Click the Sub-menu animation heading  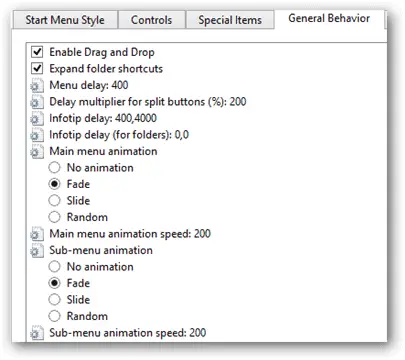click(101, 250)
